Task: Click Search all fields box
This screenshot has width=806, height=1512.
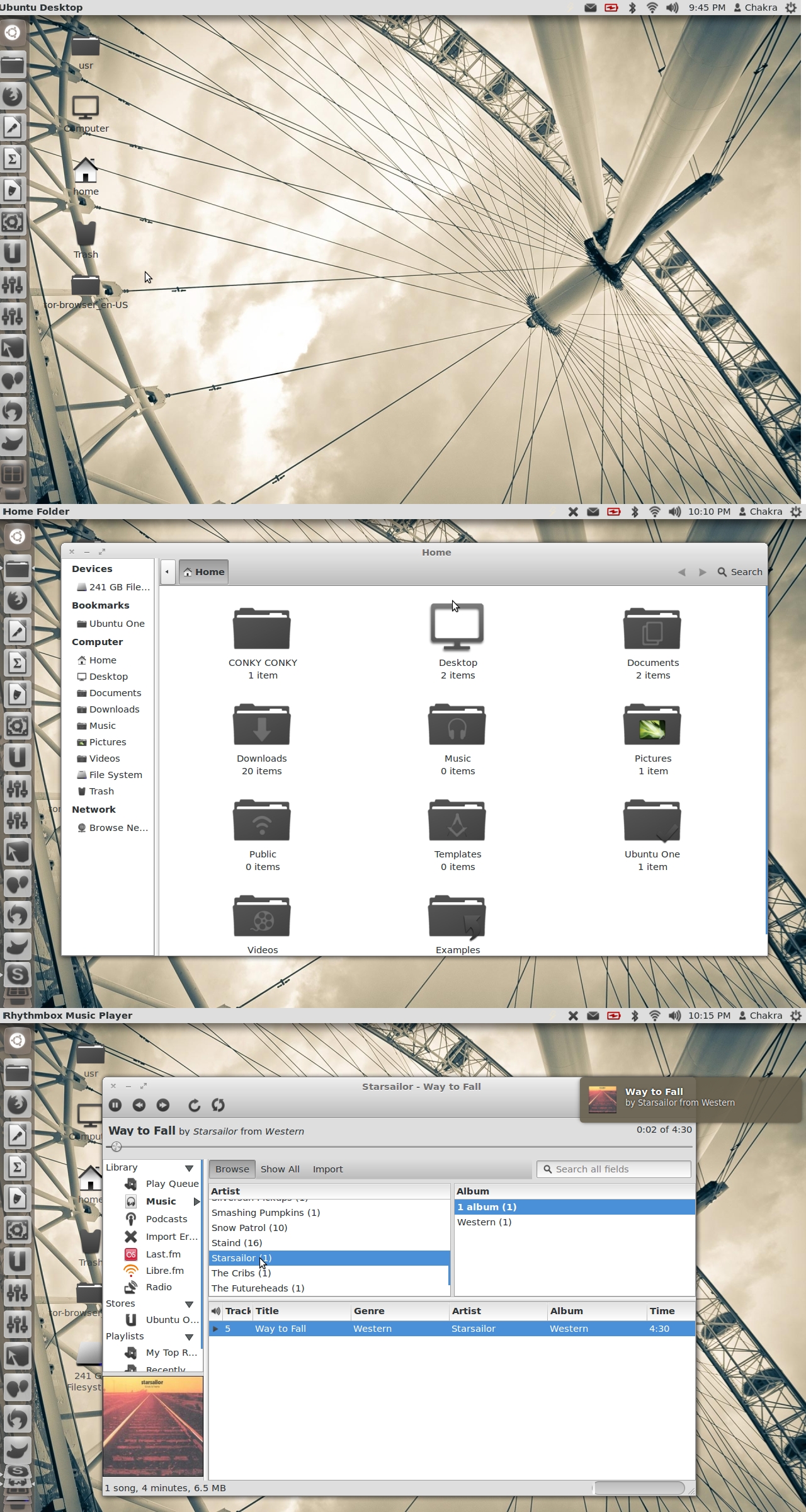Action: [614, 1169]
